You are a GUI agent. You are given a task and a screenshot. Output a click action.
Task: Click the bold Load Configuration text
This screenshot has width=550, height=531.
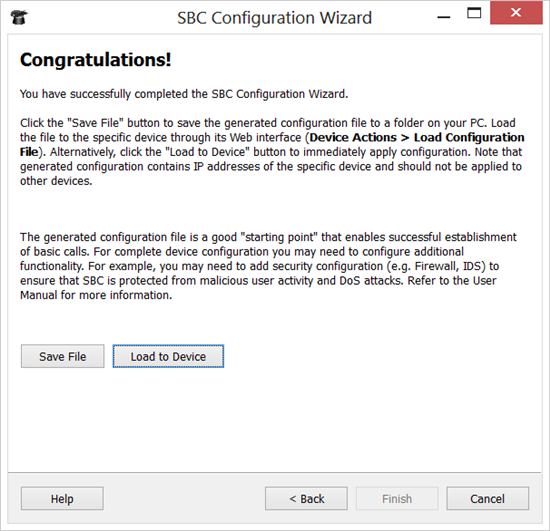coord(469,137)
